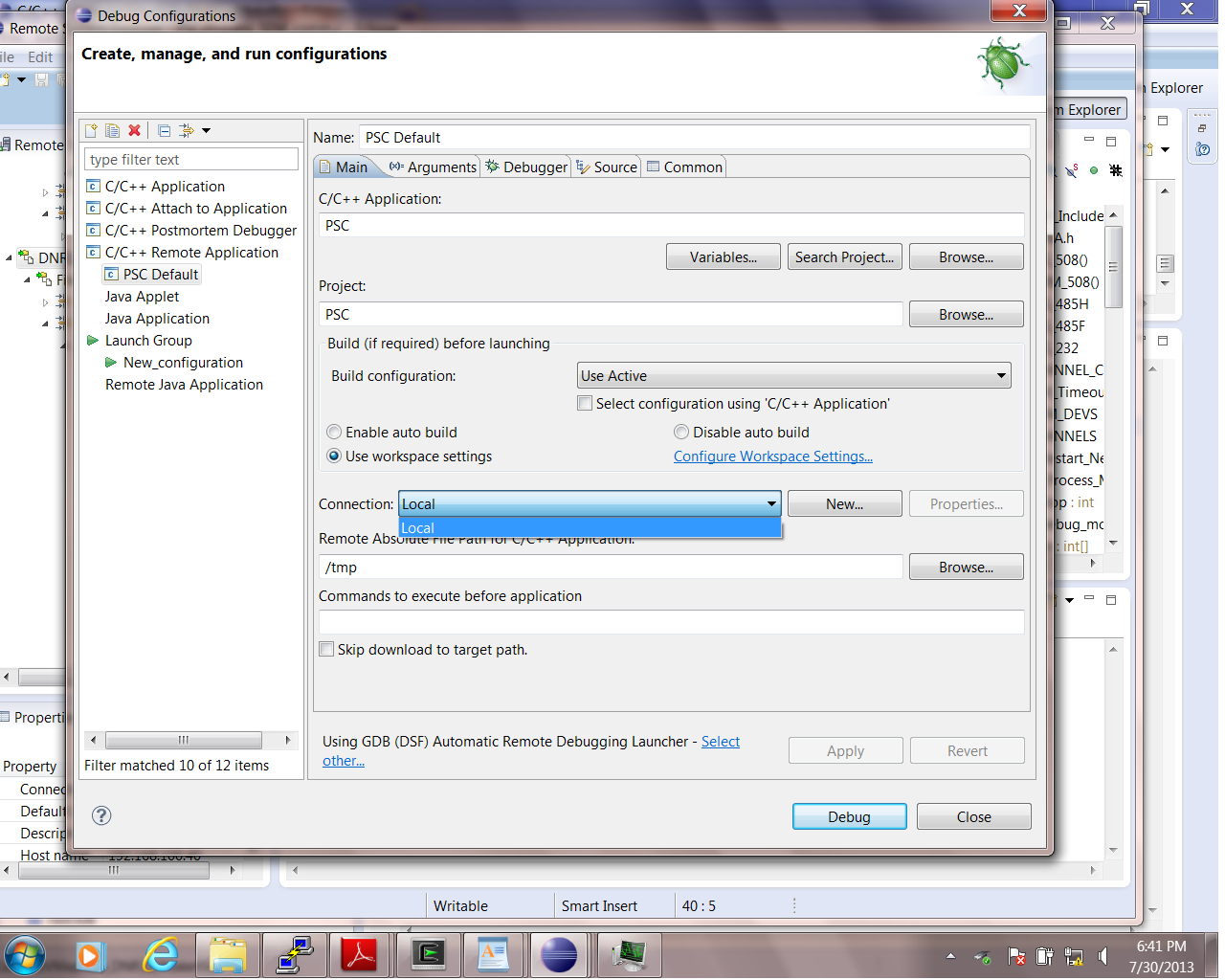The width and height of the screenshot is (1225, 980).
Task: Create a new launch configuration
Action: coord(91,130)
